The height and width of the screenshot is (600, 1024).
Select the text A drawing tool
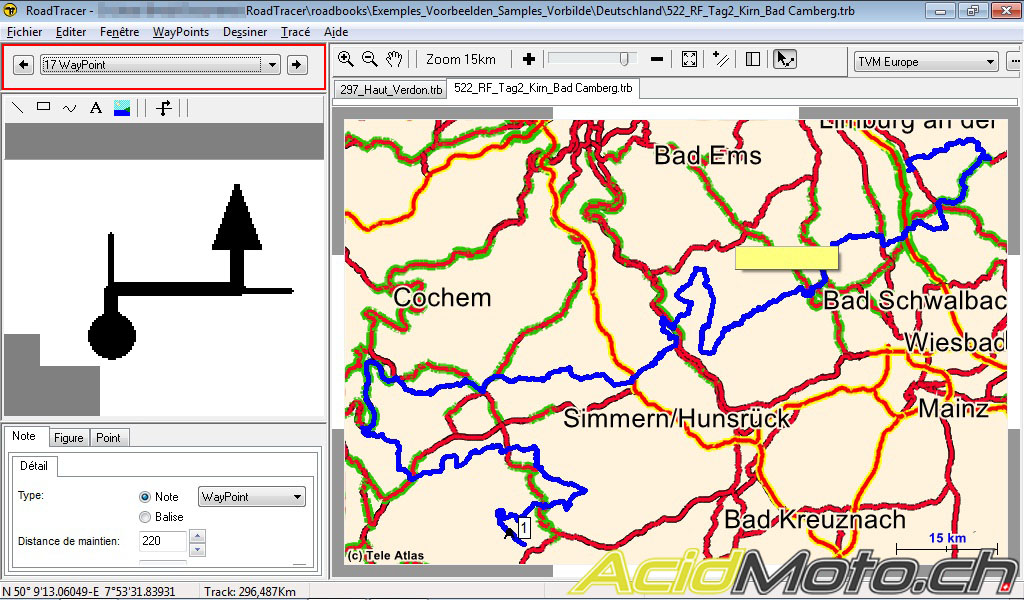tap(96, 108)
